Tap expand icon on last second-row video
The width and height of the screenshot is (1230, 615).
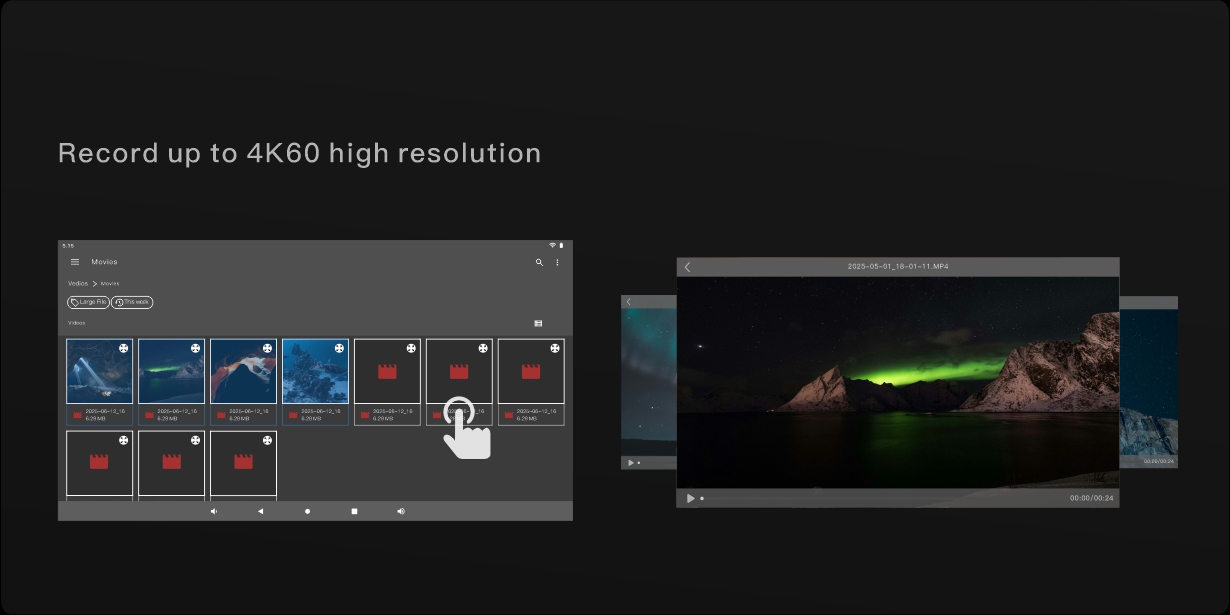267,440
